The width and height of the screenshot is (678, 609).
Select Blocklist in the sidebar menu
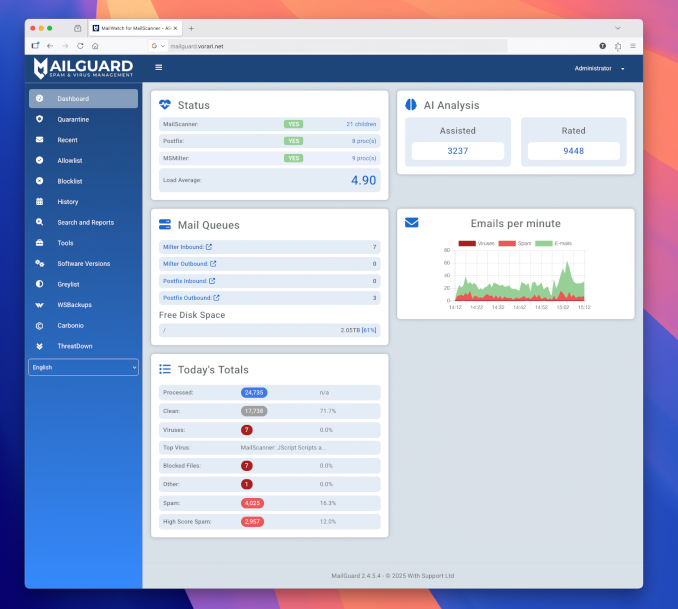coord(69,181)
